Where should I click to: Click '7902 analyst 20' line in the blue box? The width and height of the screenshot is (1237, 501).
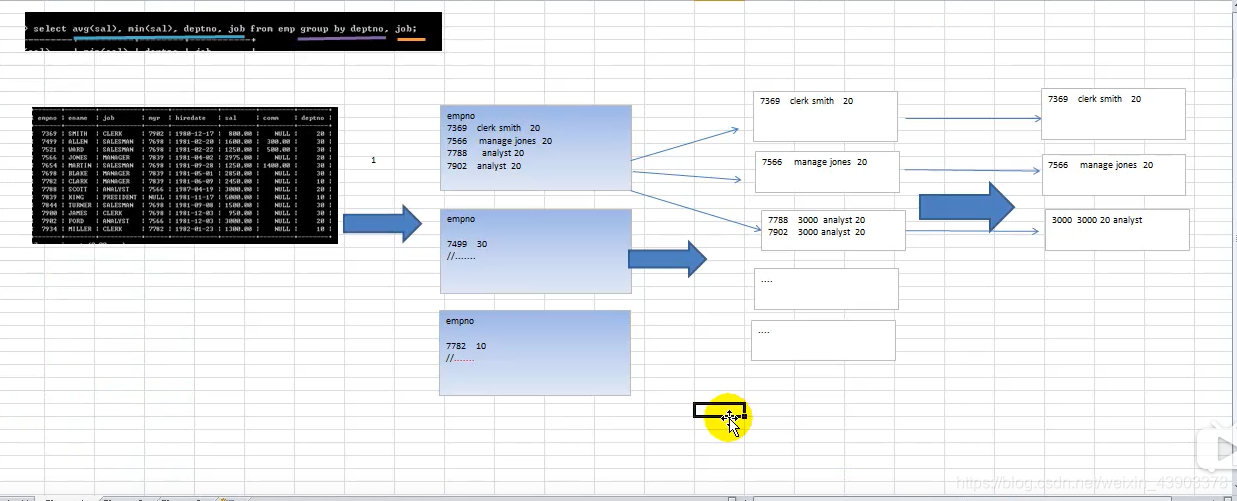484,166
